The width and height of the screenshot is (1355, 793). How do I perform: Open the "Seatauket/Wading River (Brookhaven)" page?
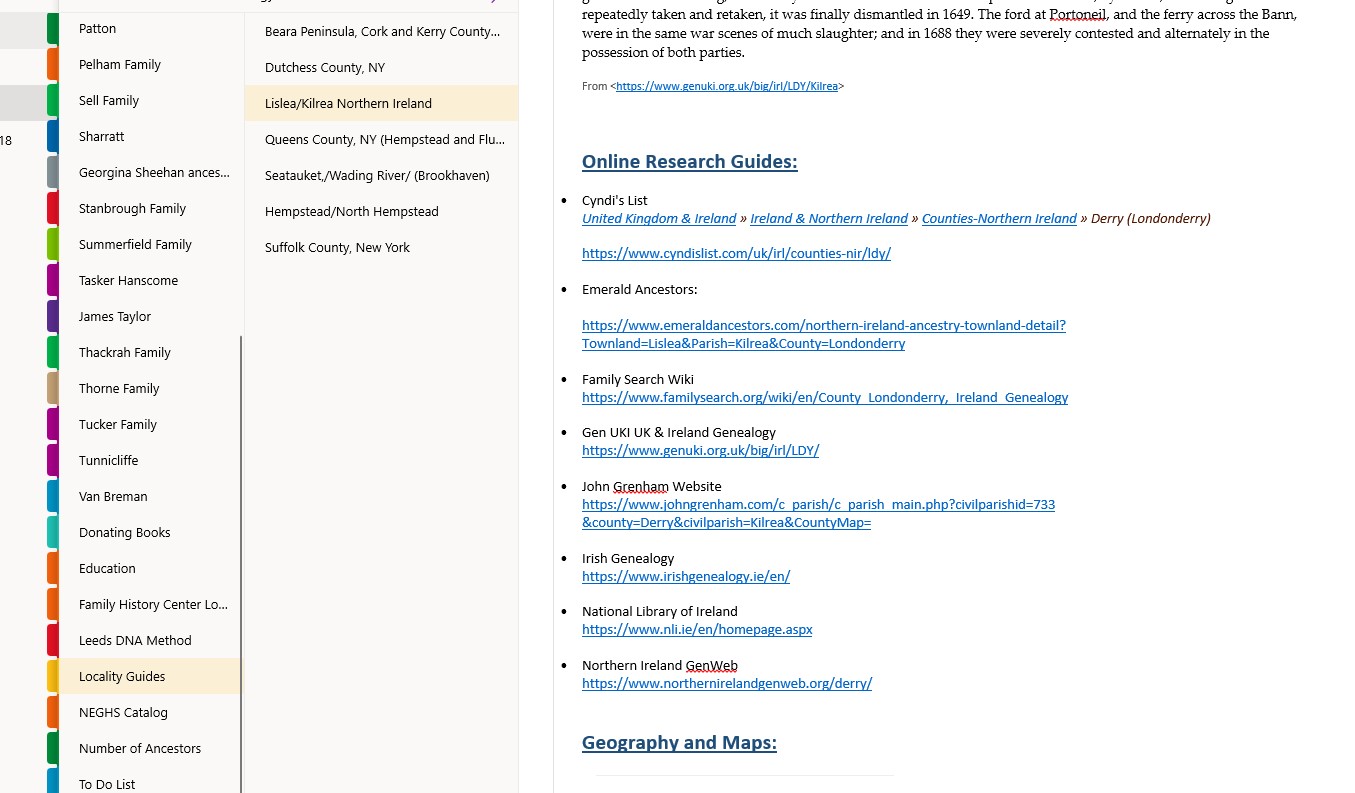coord(376,175)
